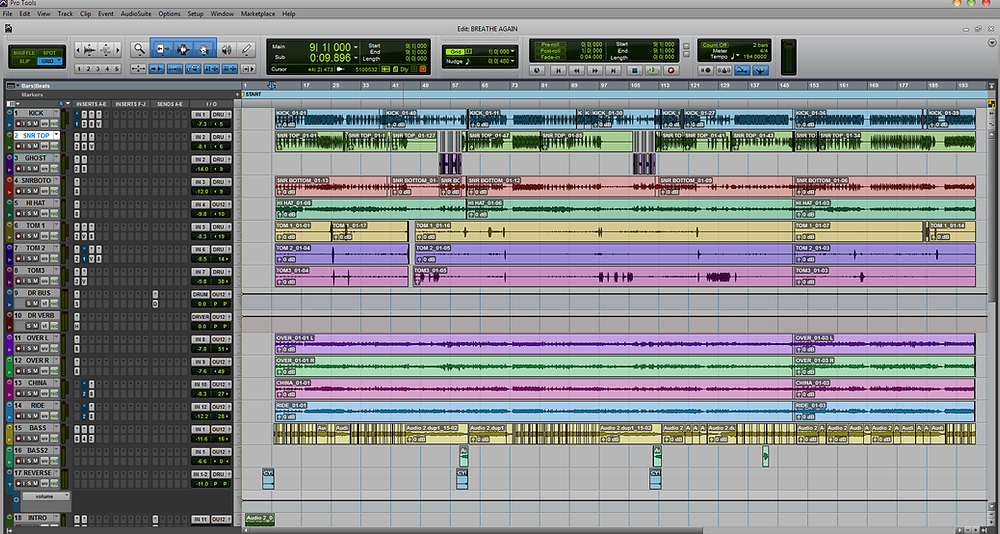Click the Online sync clock button
The image size is (1000, 534).
click(x=537, y=70)
